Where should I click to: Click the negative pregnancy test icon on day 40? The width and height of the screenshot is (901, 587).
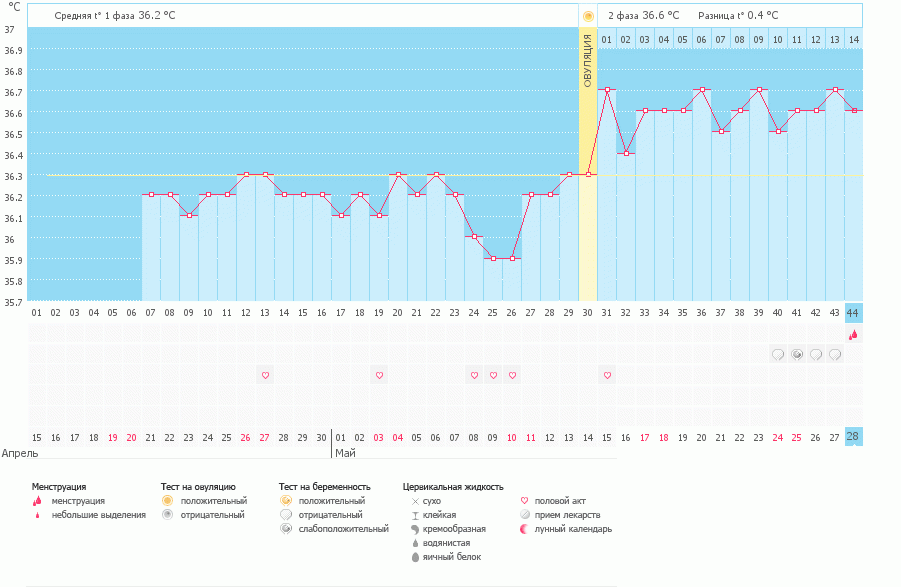point(778,354)
